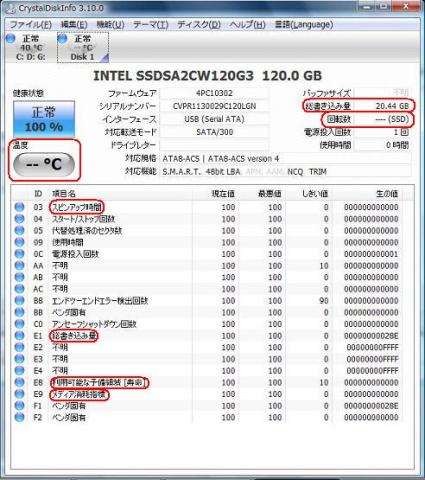The height and width of the screenshot is (480, 425).
Task: Click raw value 00000000028E in E1 row
Action: 371,336
